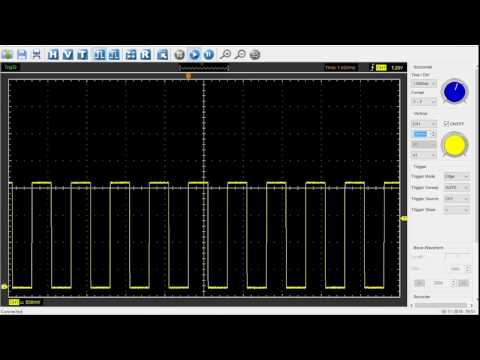Open trigger settings with the T icon
This screenshot has height=360, width=480.
click(x=82, y=54)
